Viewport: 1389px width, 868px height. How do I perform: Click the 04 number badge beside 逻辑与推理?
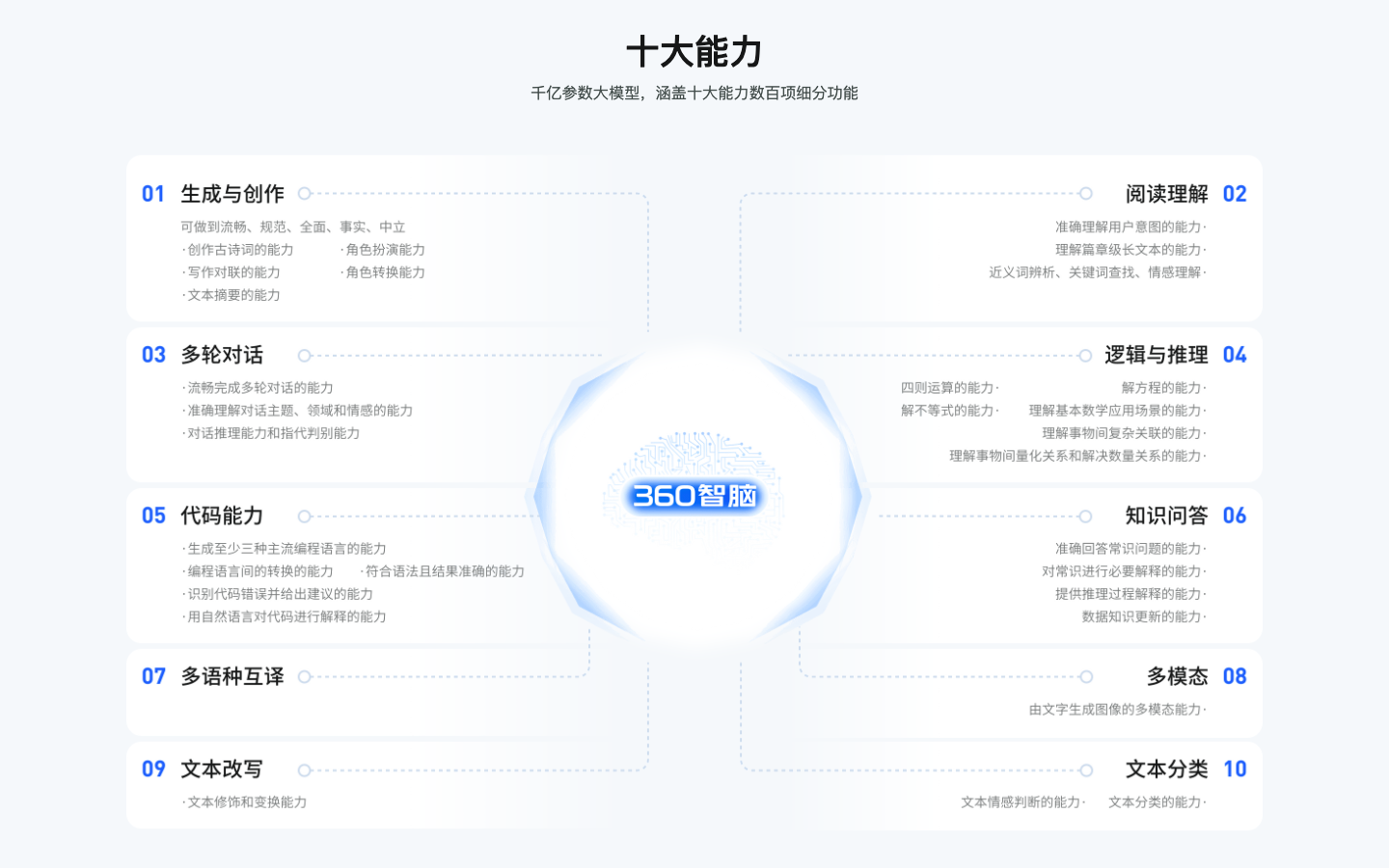[x=1236, y=355]
